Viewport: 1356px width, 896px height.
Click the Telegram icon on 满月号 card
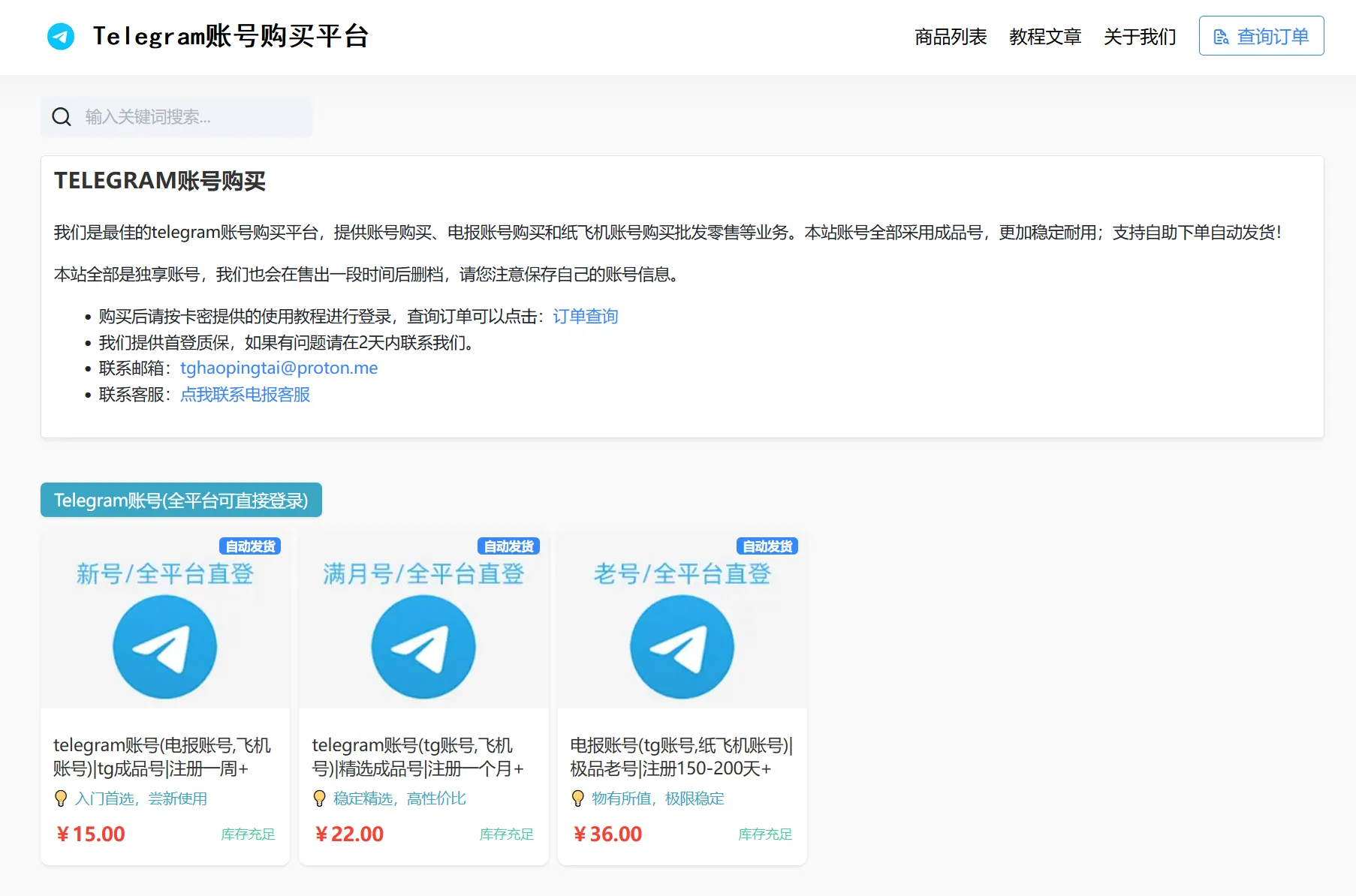click(423, 646)
